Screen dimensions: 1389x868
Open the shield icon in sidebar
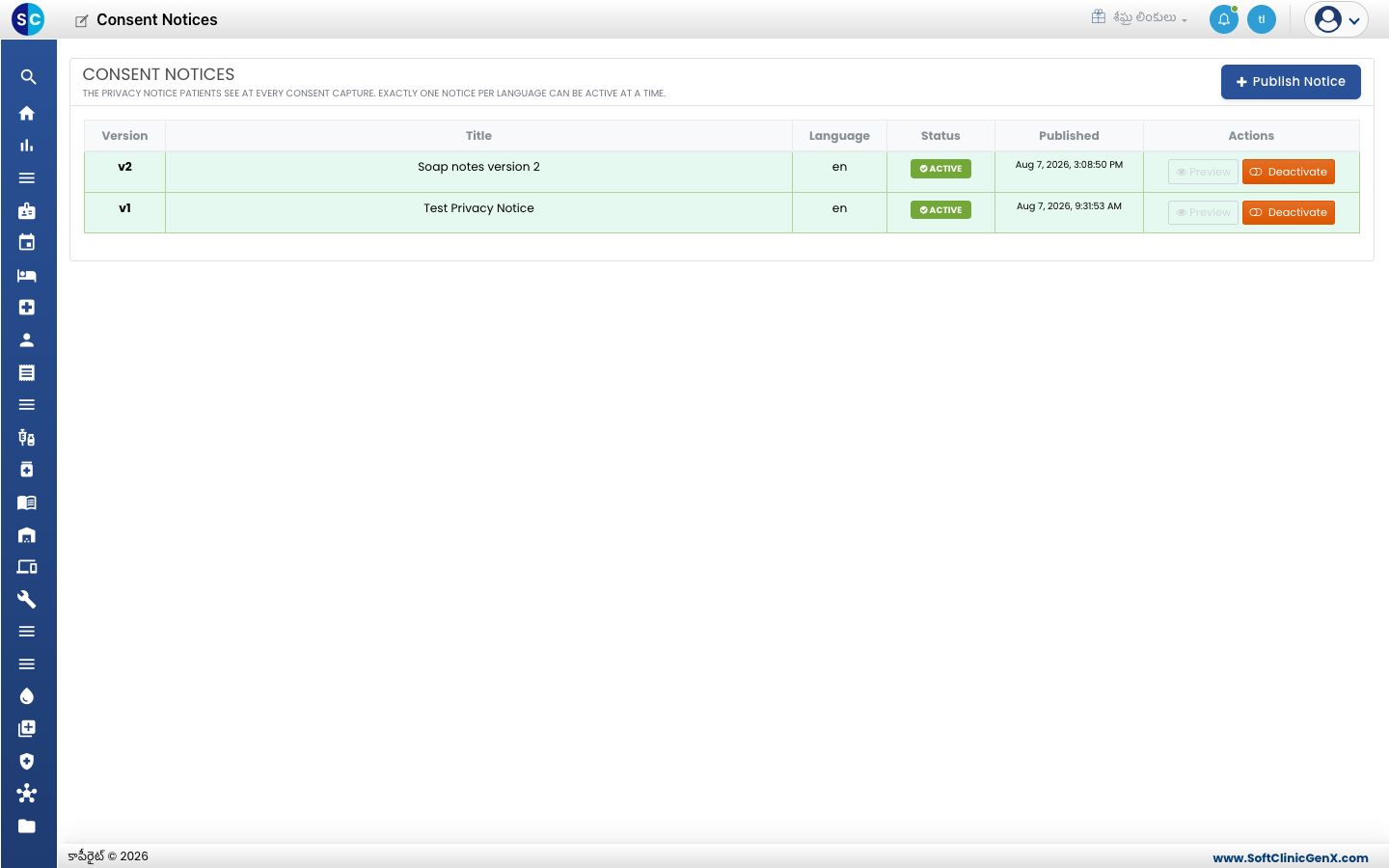click(27, 762)
